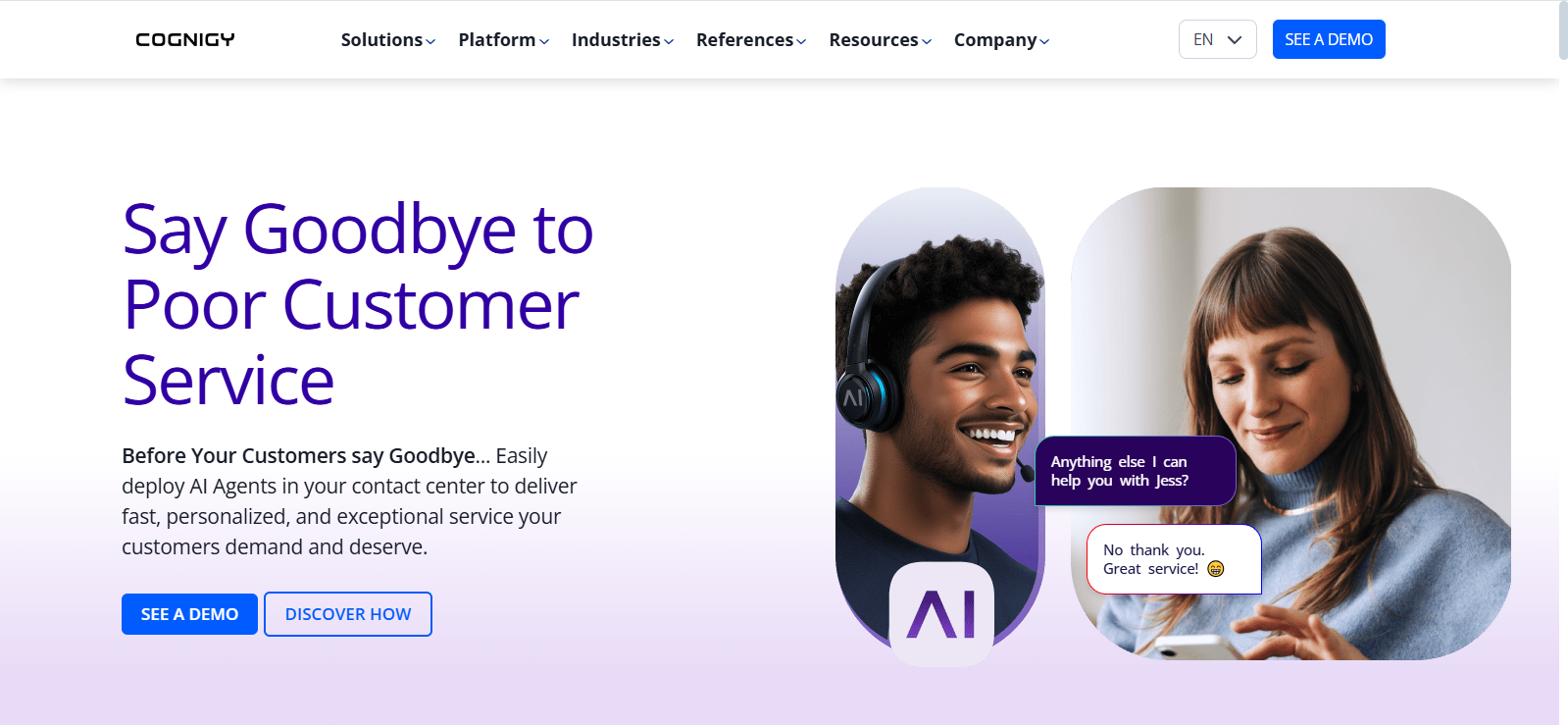Viewport: 1568px width, 725px height.
Task: Open the Solutions menu
Action: (x=388, y=40)
